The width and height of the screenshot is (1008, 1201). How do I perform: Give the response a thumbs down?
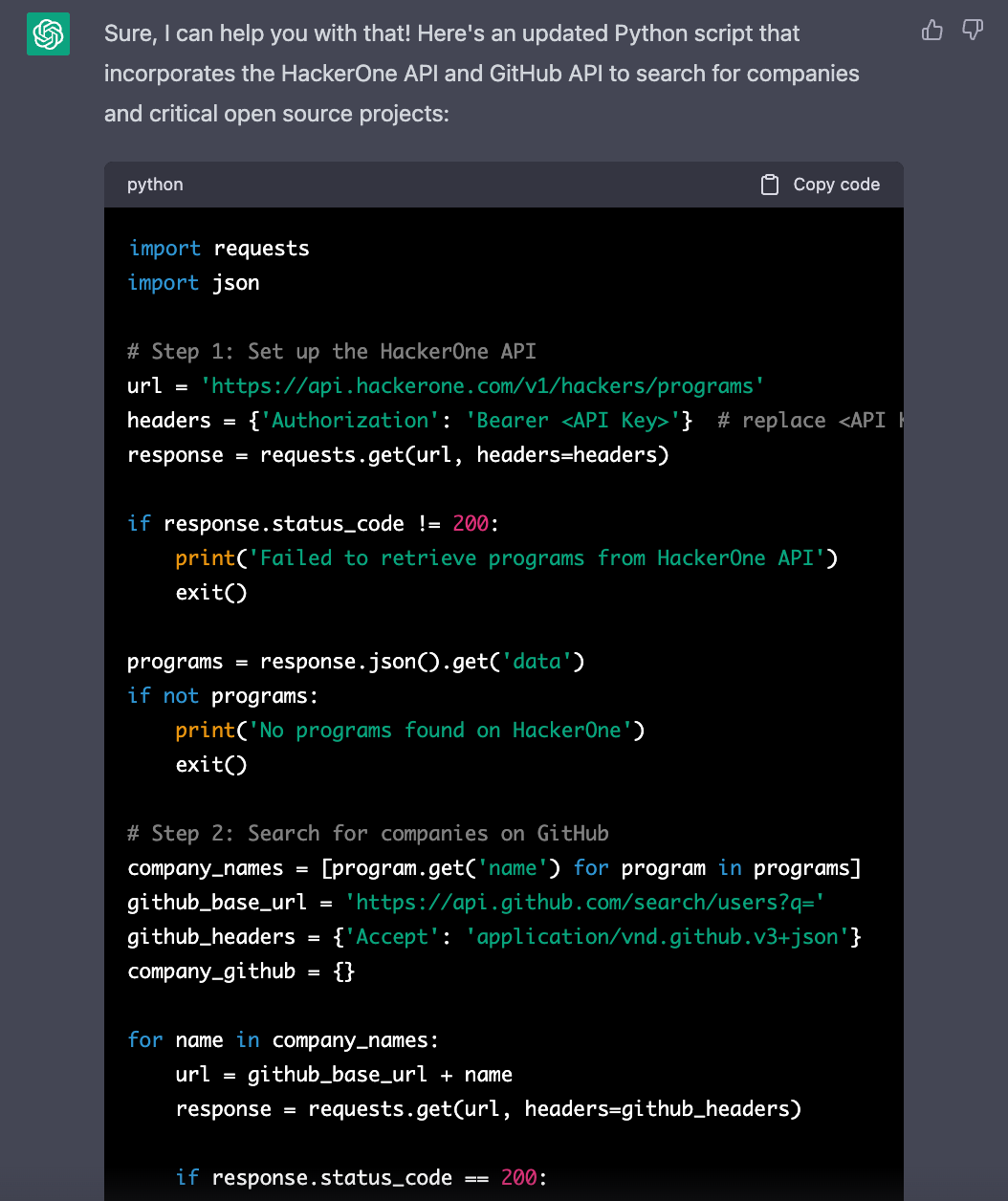973,31
